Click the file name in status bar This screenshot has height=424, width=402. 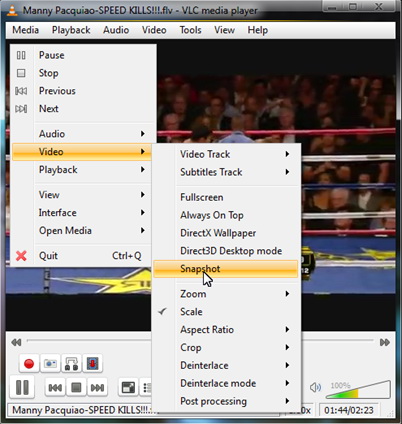pyautogui.click(x=83, y=410)
